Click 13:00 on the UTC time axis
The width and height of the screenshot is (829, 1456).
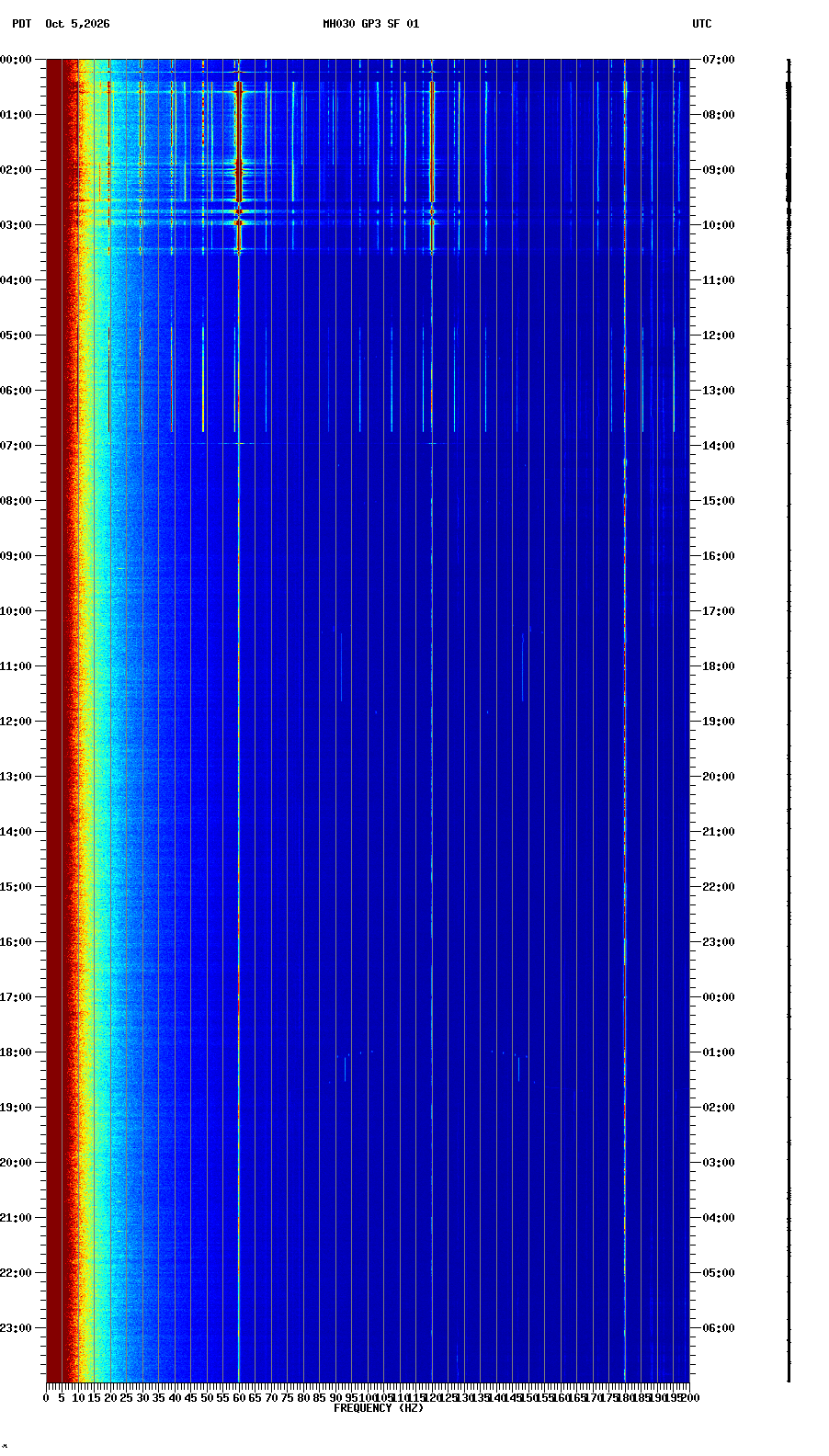(719, 391)
